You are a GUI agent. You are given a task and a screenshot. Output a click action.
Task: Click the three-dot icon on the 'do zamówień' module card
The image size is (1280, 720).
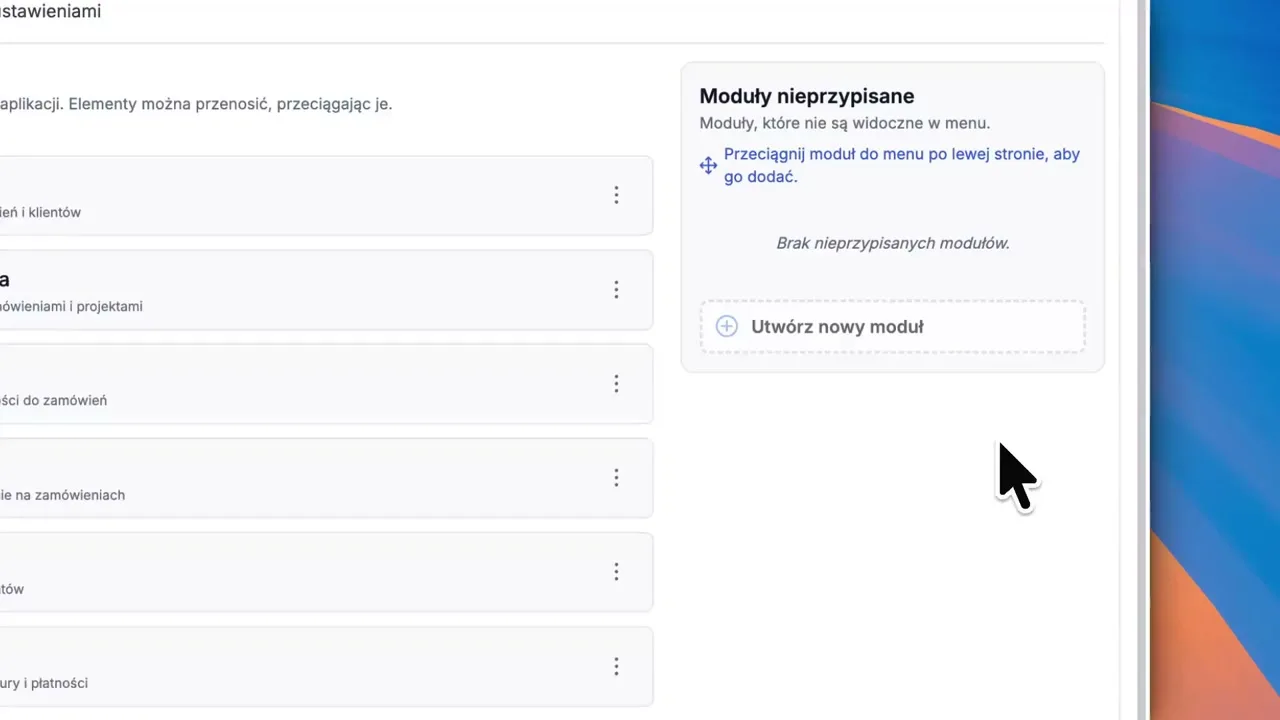(617, 383)
